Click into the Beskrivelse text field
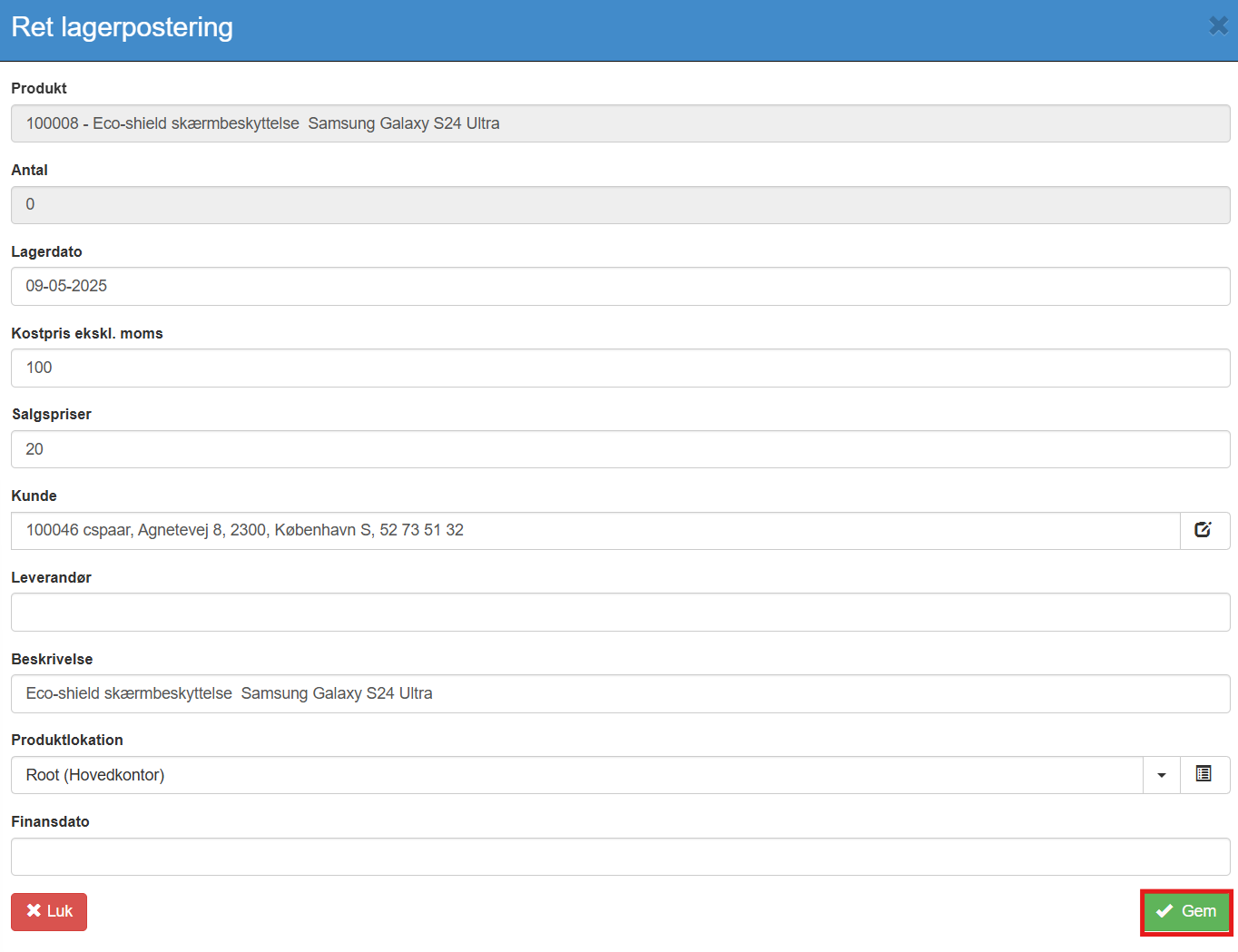1238x952 pixels. click(621, 694)
